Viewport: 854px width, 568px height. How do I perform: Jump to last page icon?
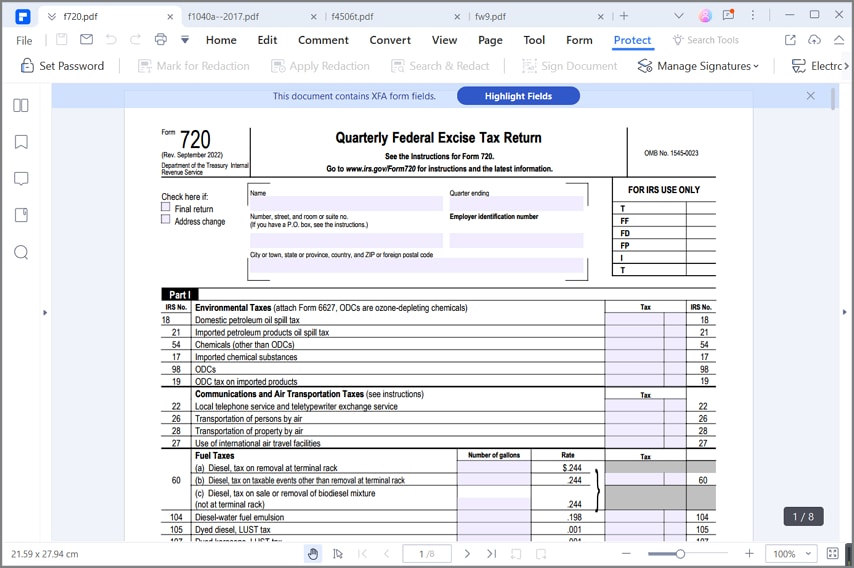pyautogui.click(x=491, y=554)
